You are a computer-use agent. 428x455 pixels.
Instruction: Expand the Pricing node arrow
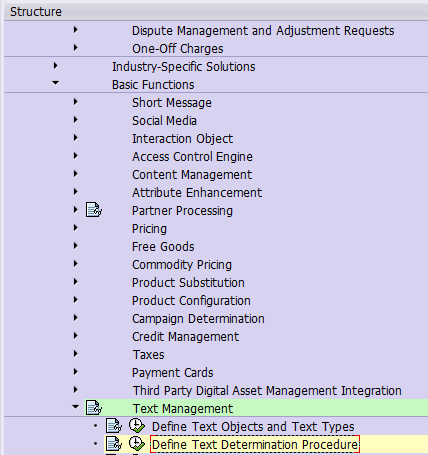tap(76, 228)
